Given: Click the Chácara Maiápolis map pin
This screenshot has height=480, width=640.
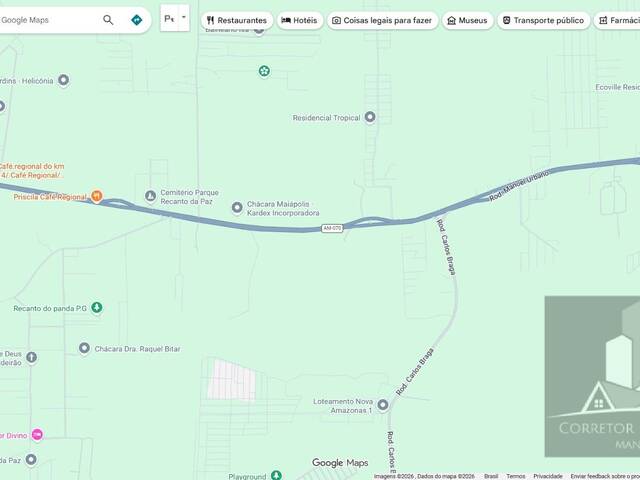Looking at the screenshot, I should coord(237,208).
